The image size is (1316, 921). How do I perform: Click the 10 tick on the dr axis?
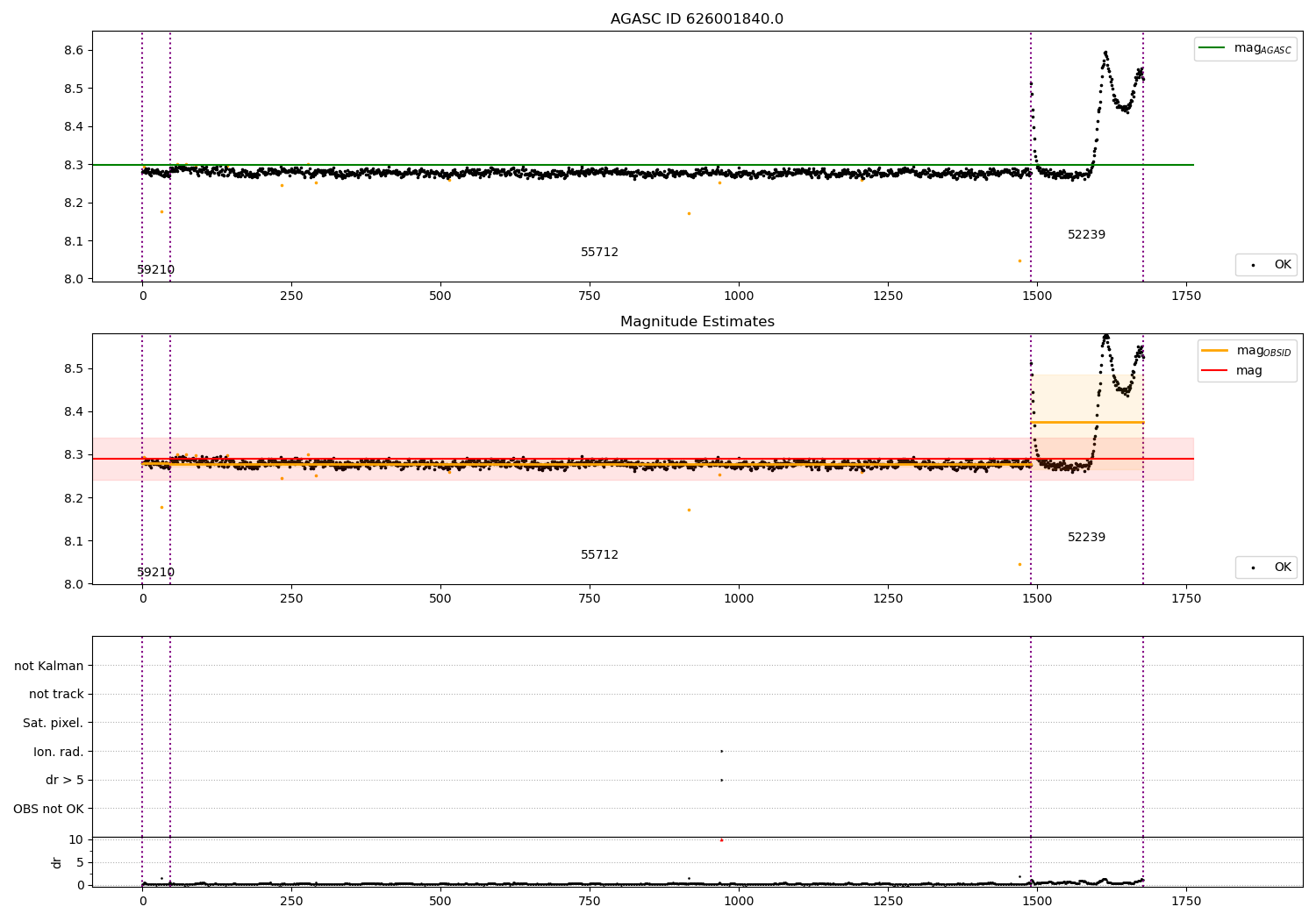(x=76, y=839)
